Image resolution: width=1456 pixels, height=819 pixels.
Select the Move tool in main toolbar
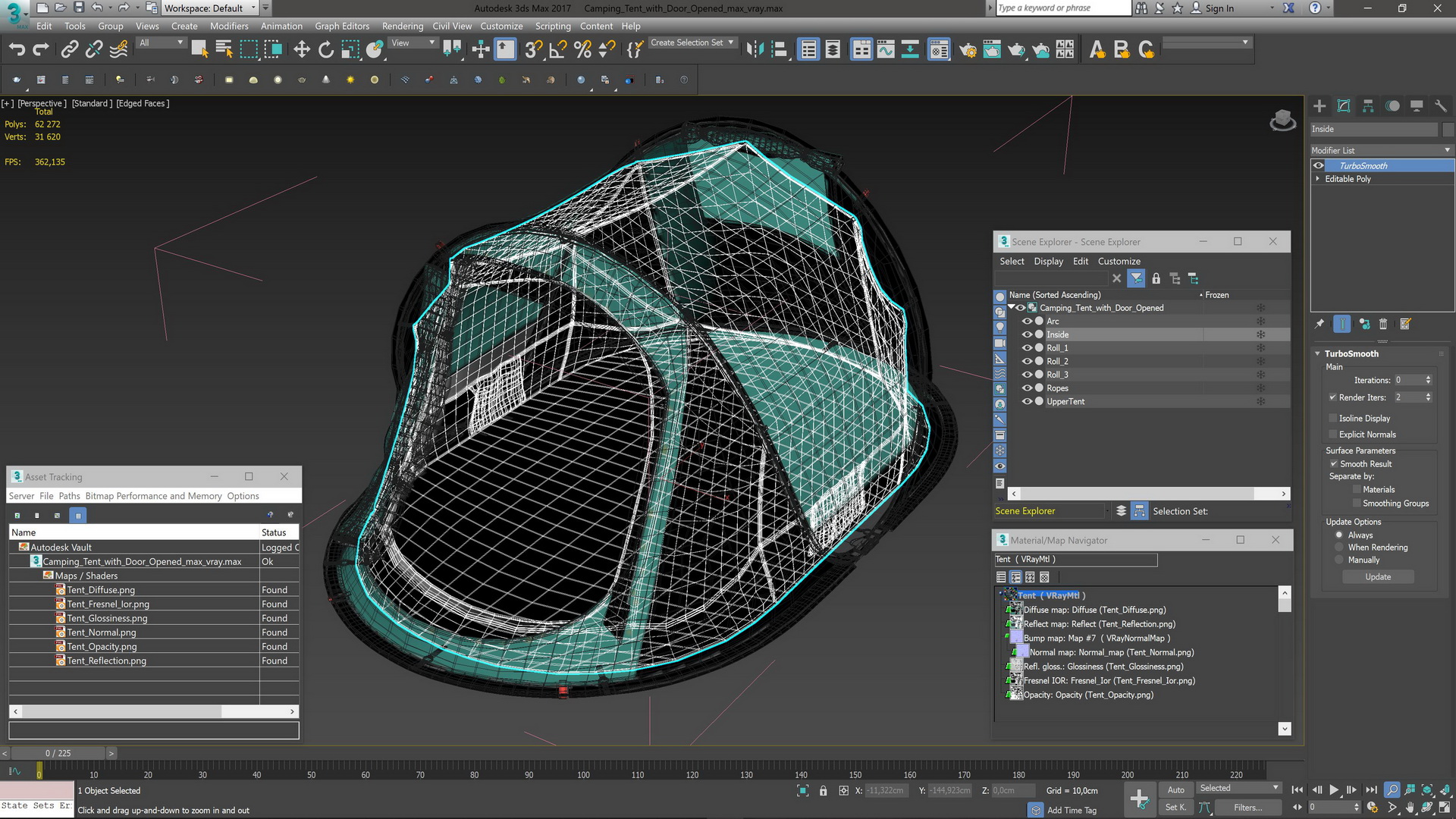(301, 50)
